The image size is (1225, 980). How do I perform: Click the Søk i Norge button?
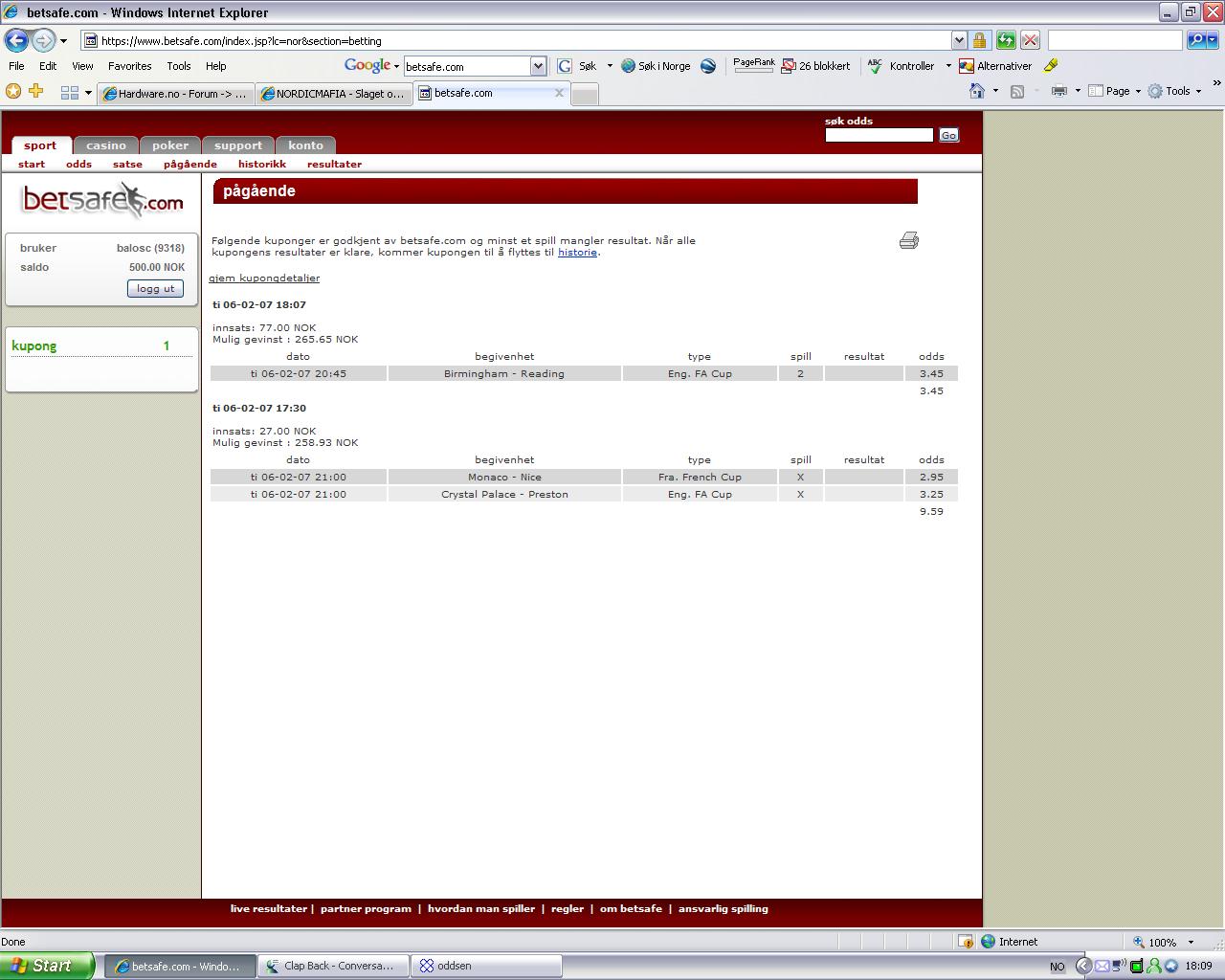pyautogui.click(x=656, y=66)
